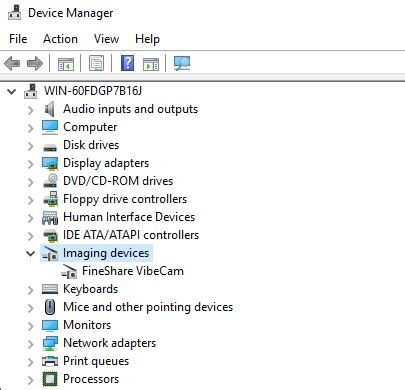Select the FineShare VibeCam device
Image resolution: width=405 pixels, height=390 pixels.
[133, 271]
